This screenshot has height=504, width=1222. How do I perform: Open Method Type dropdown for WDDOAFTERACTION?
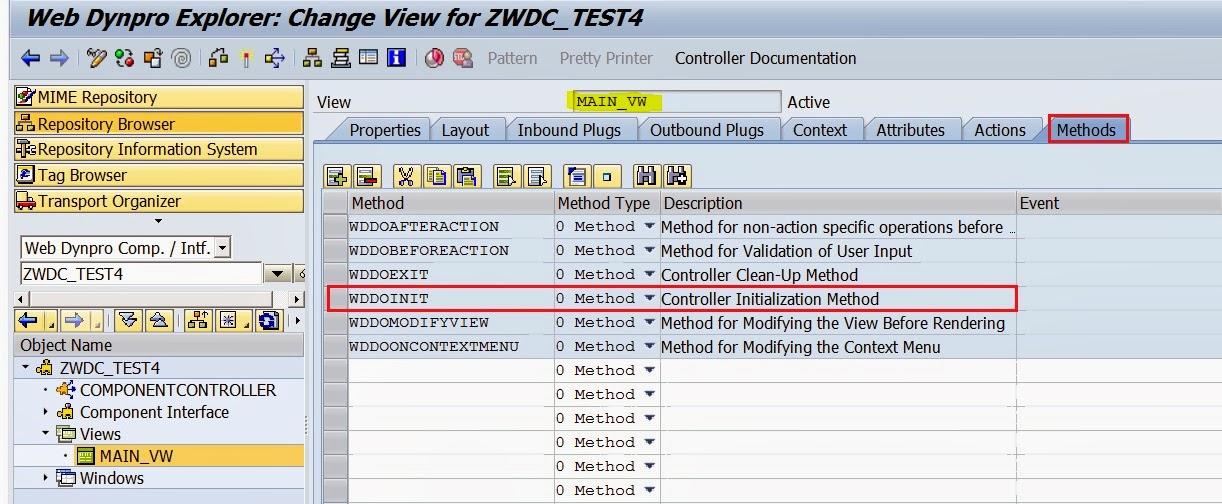pyautogui.click(x=649, y=226)
